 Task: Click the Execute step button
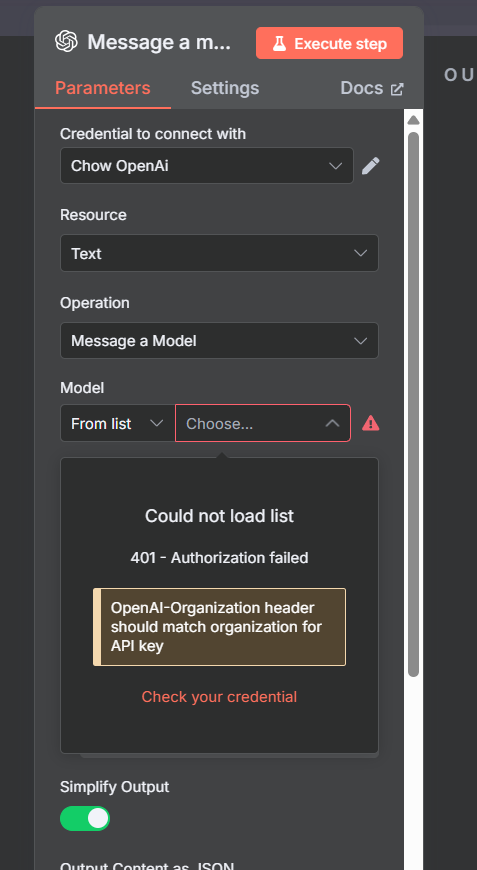pos(329,43)
